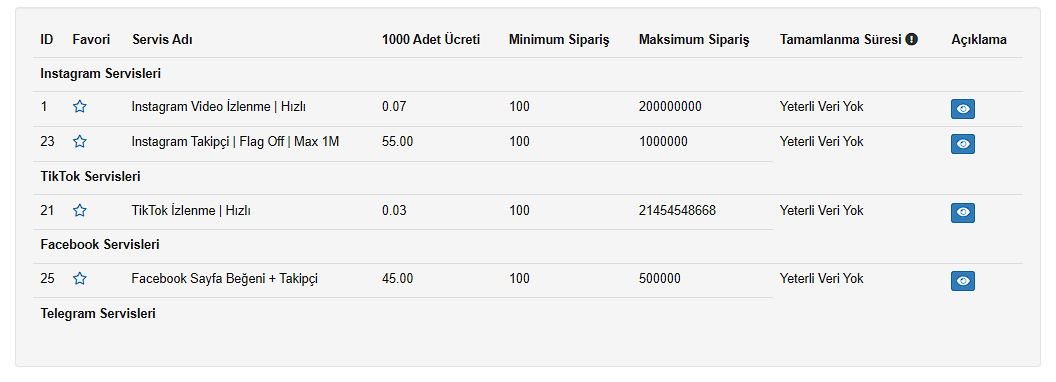Select Facebook Sayfa Beğeni + Takipçi name
This screenshot has width=1056, height=382.
pos(224,279)
